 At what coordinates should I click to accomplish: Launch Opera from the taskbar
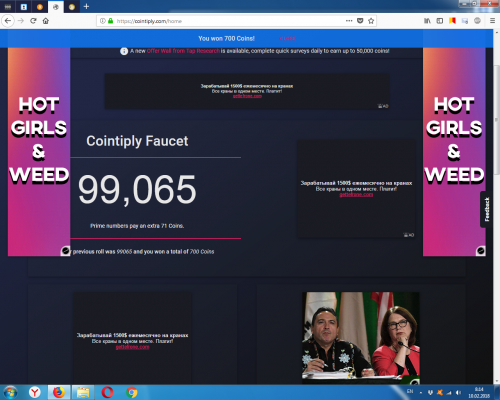(107, 392)
